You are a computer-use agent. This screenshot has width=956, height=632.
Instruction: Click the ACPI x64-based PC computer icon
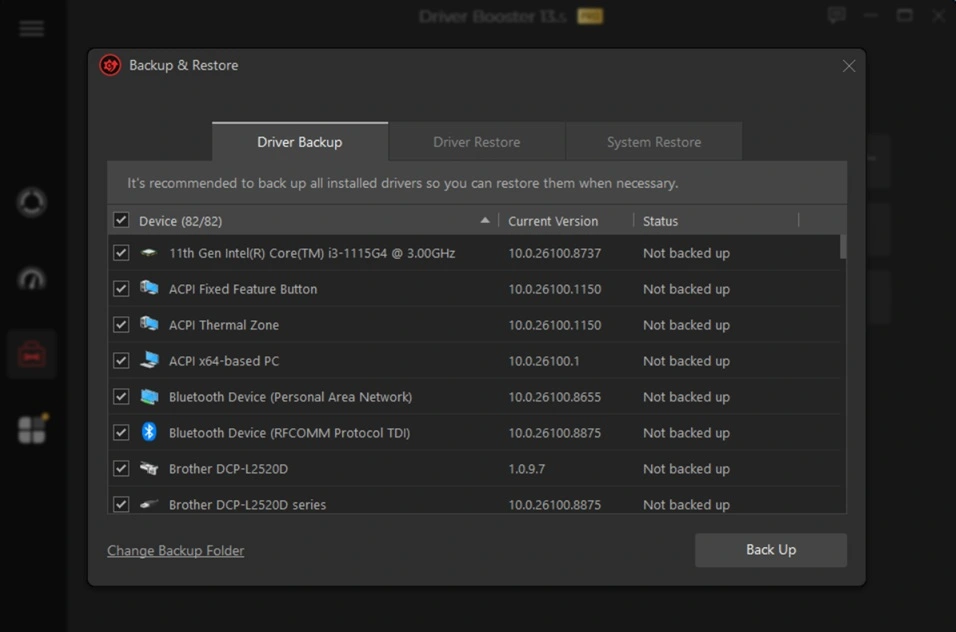click(149, 360)
